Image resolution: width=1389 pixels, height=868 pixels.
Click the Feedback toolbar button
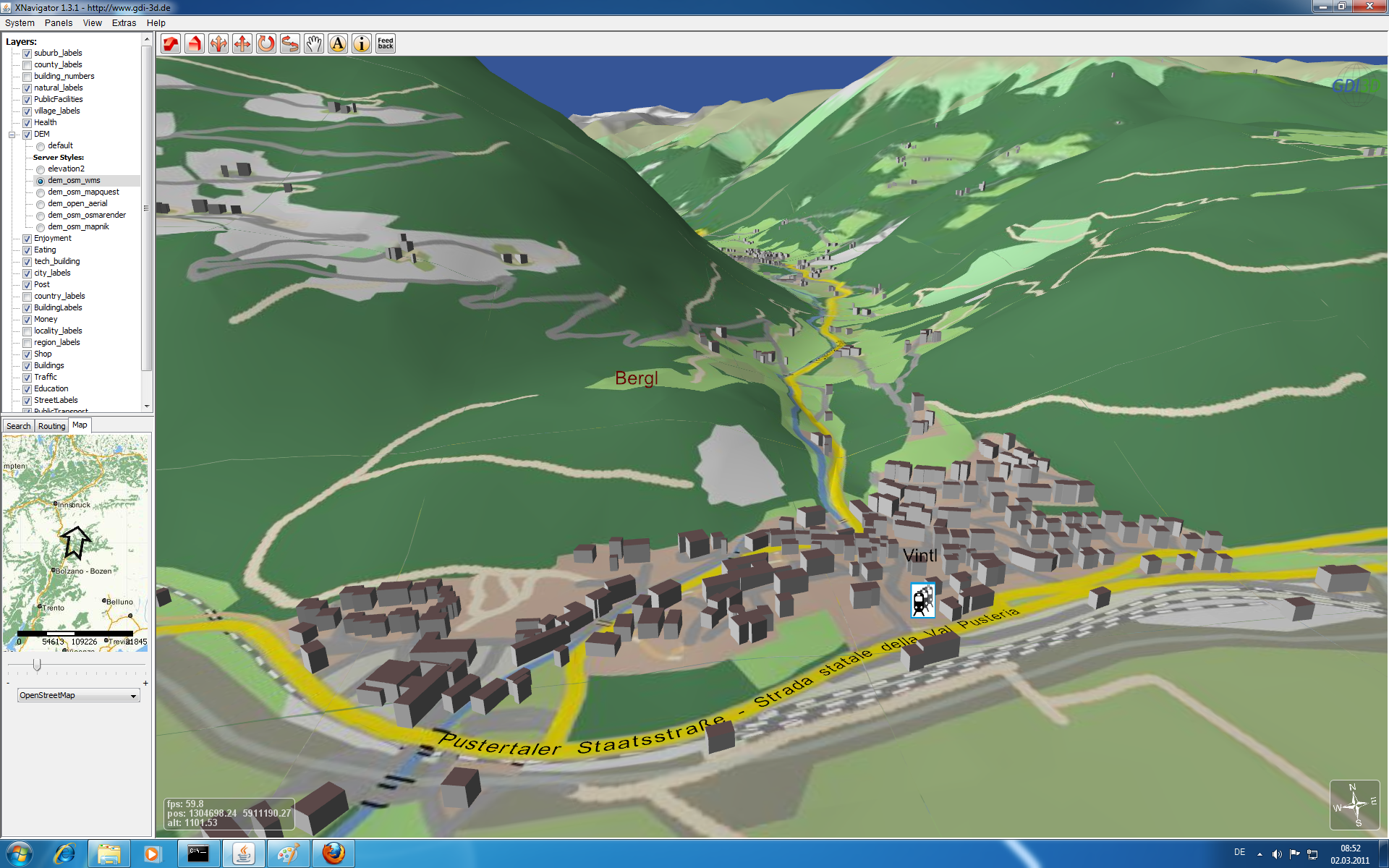pyautogui.click(x=386, y=44)
